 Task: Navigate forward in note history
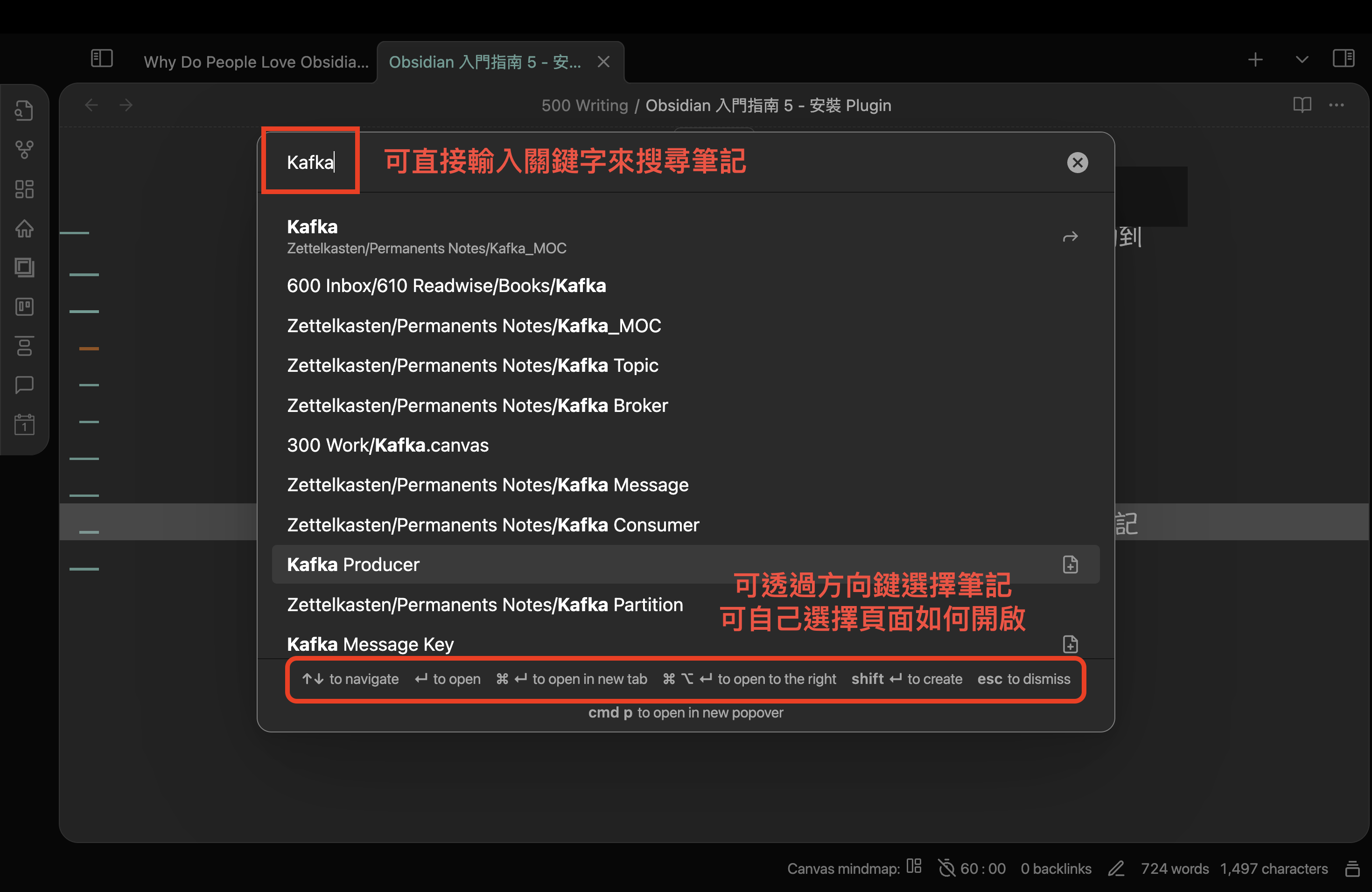tap(126, 105)
